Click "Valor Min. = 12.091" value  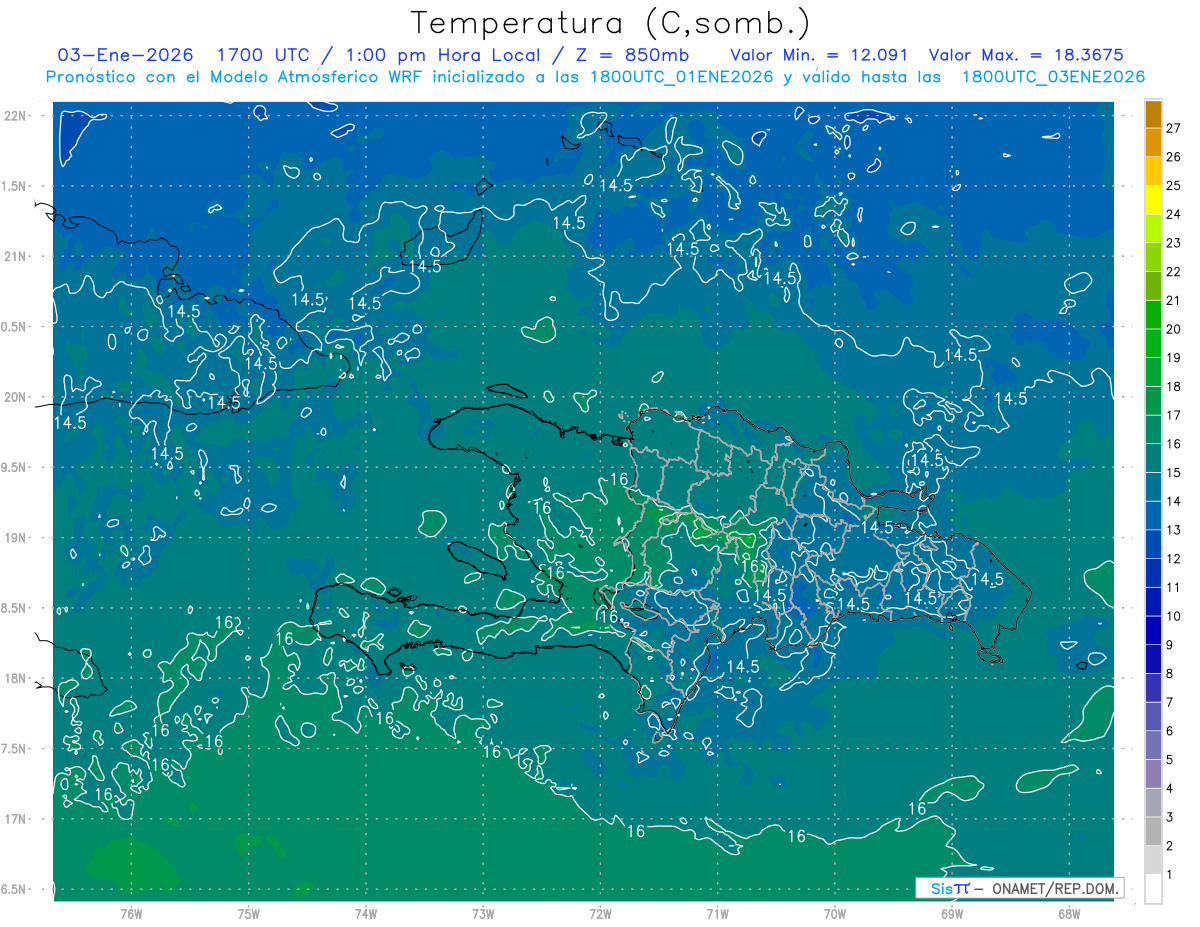(x=819, y=55)
